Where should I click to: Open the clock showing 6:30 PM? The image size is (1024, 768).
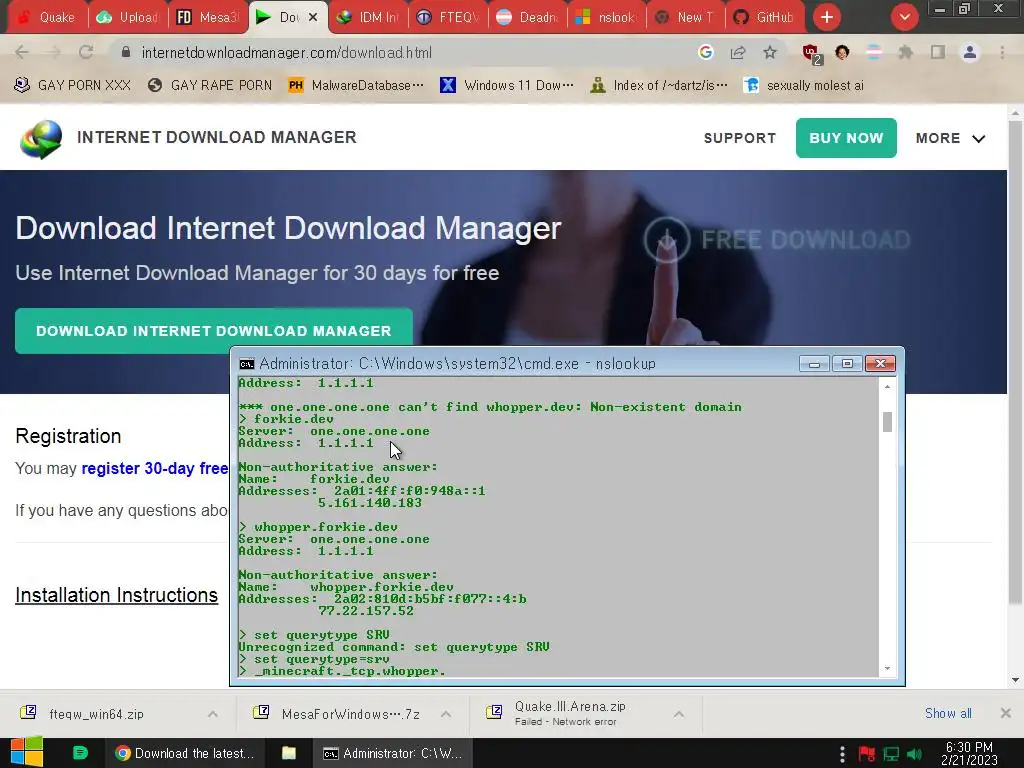(x=969, y=753)
